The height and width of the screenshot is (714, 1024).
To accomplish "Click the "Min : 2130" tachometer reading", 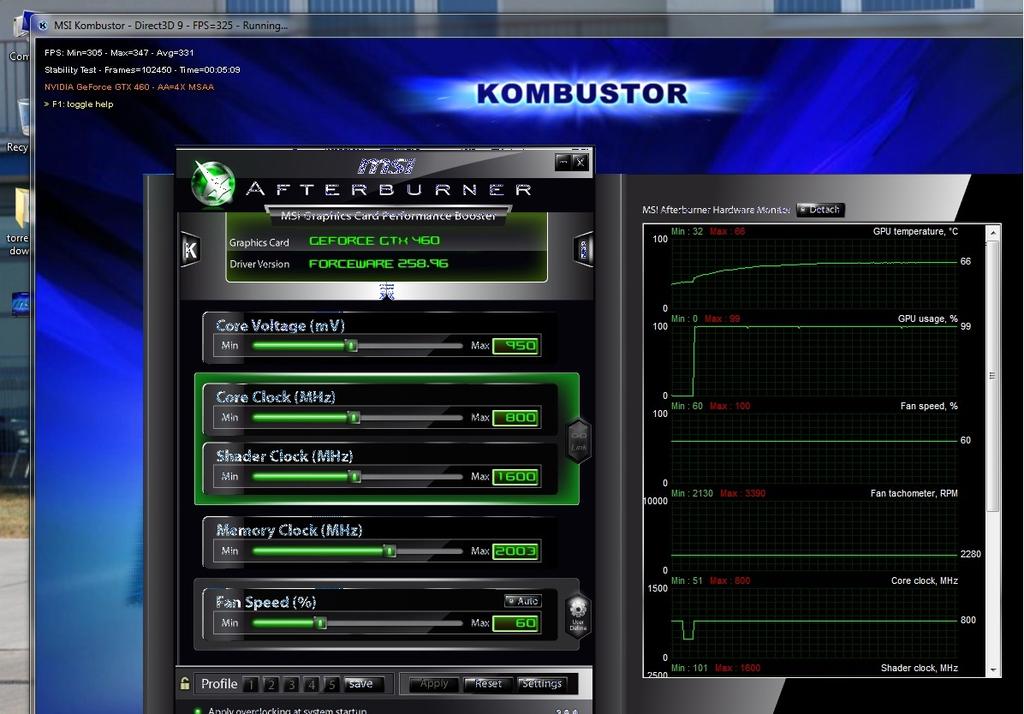I will pos(692,493).
